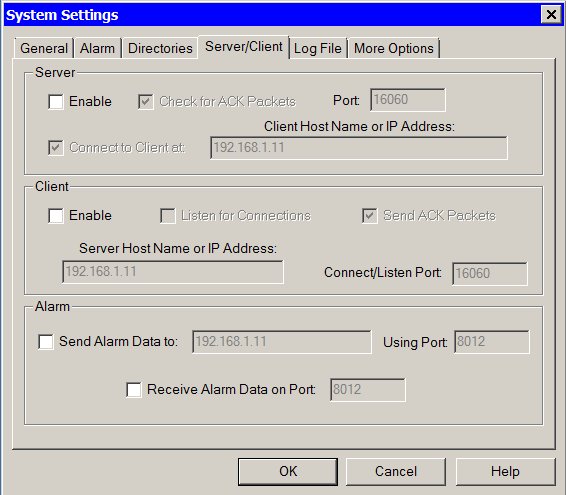Check Receive Alarm Data on Port
The height and width of the screenshot is (495, 566).
pos(134,390)
